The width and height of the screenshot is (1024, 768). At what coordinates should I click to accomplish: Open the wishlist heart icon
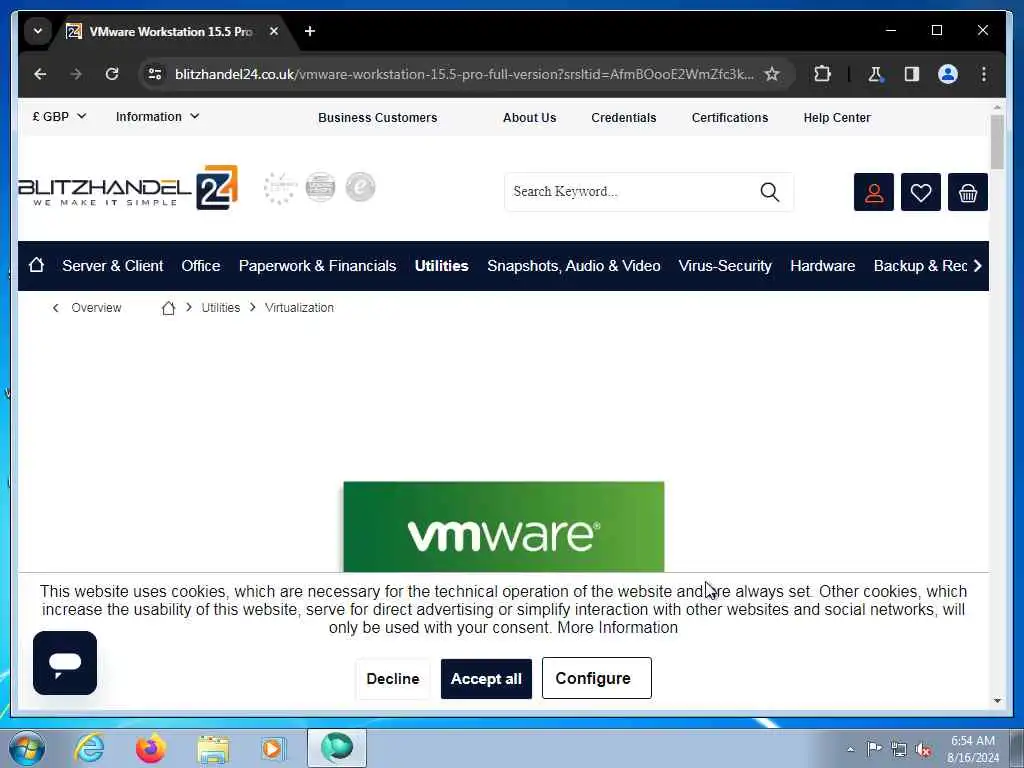(921, 192)
